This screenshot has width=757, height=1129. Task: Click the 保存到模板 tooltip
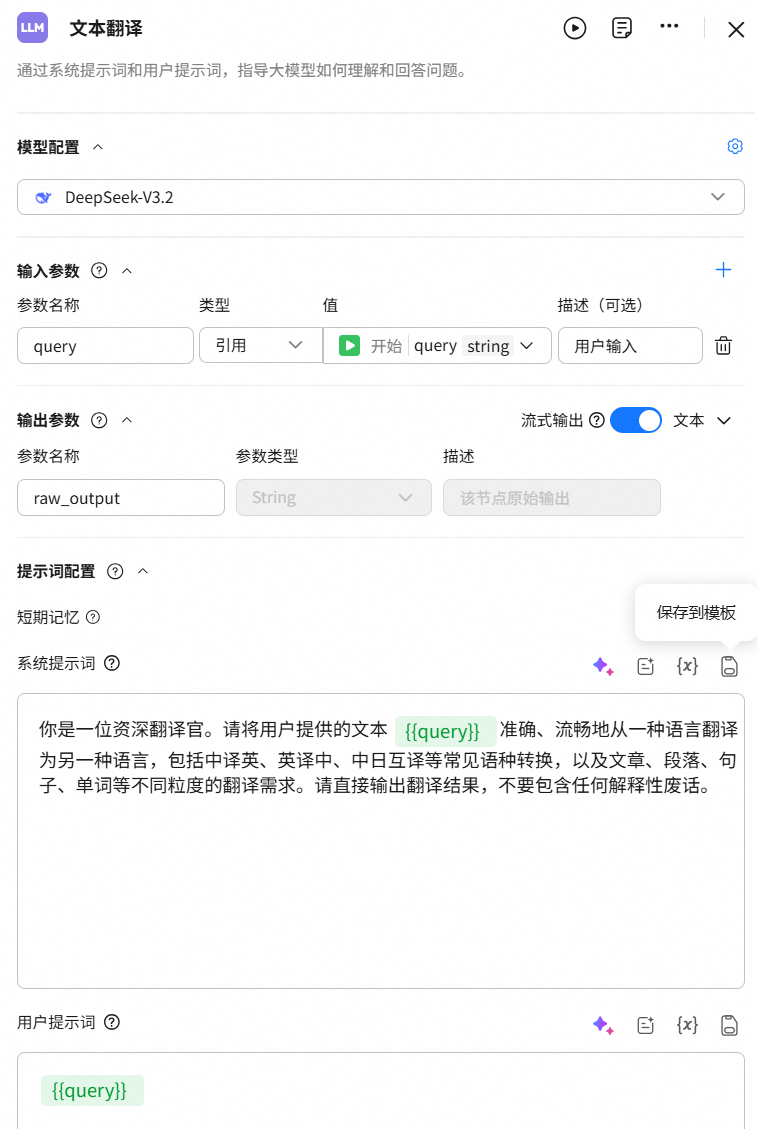pyautogui.click(x=696, y=613)
